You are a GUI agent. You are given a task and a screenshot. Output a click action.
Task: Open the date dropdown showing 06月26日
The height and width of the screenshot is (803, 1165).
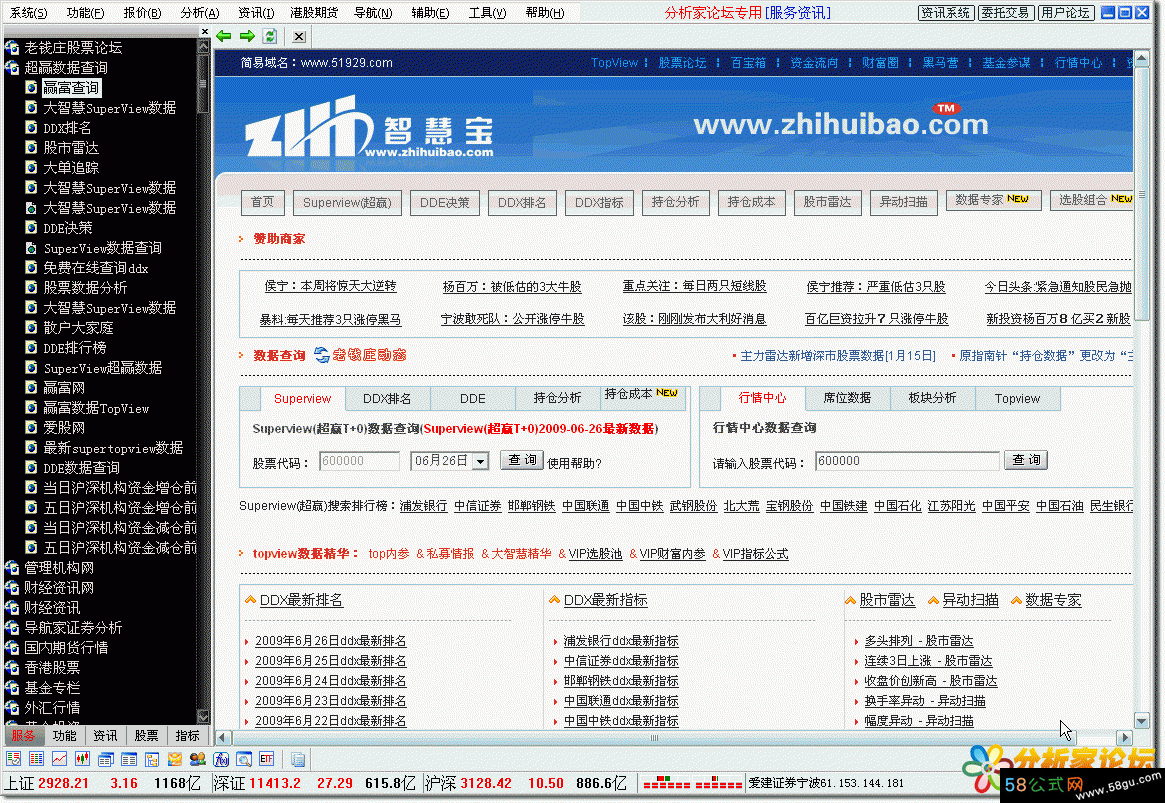pyautogui.click(x=481, y=461)
